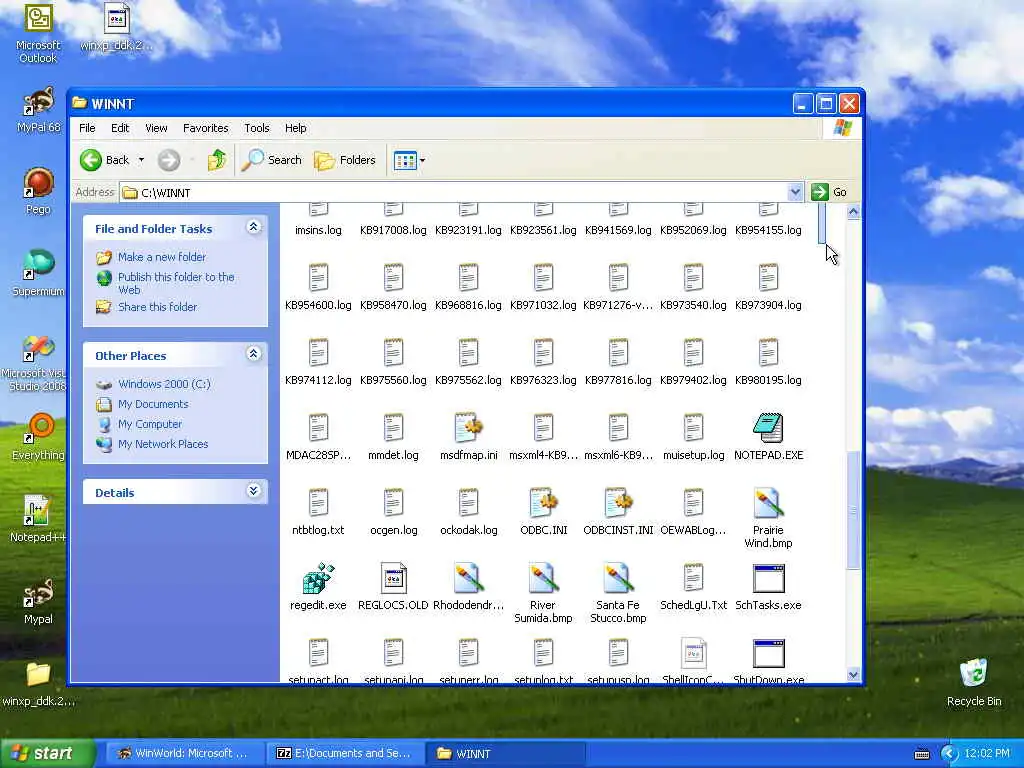This screenshot has width=1024, height=768.
Task: Switch to WinWorld: Microsoft taskbar window
Action: [x=183, y=753]
